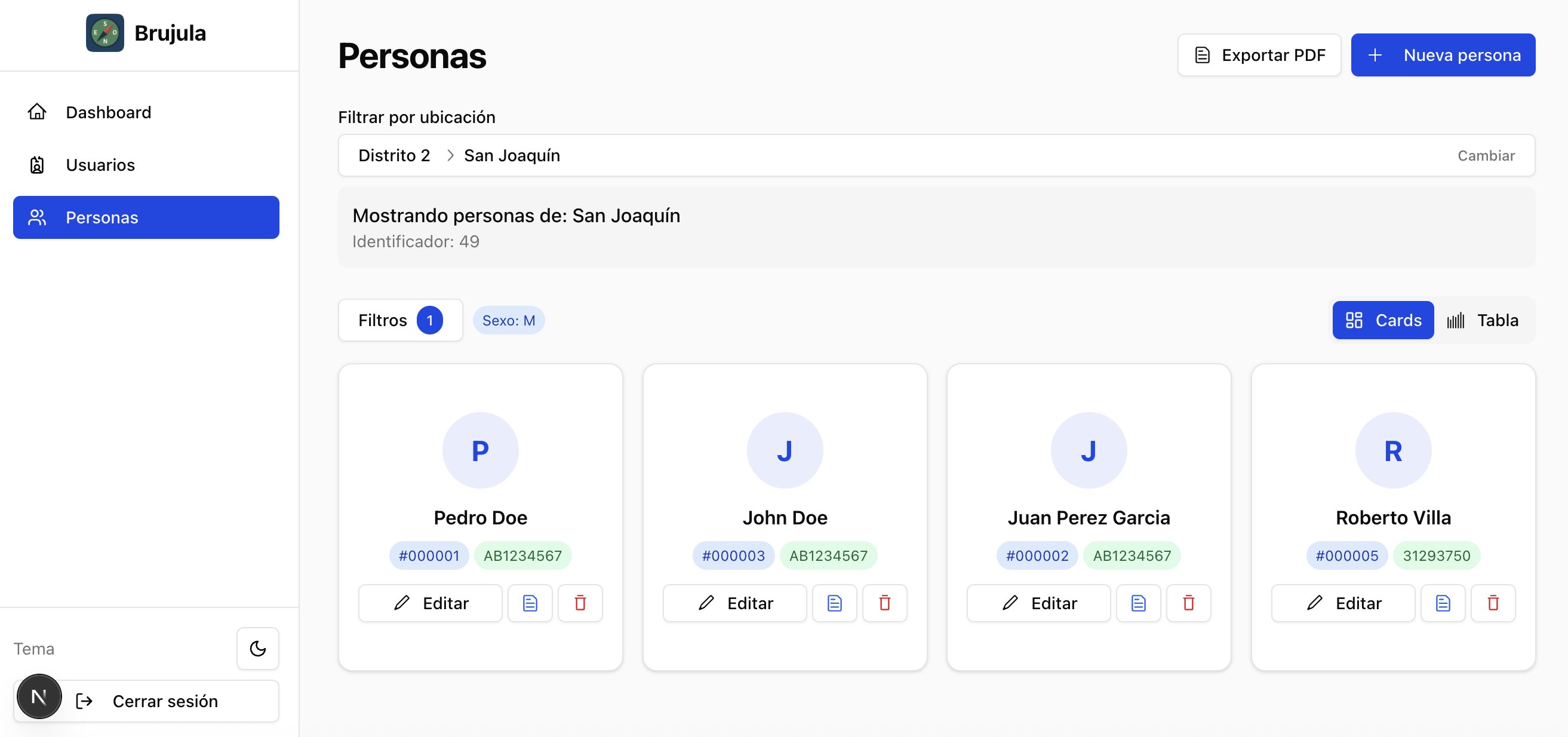Open Usuarios from the sidebar
This screenshot has height=737, width=1568.
[x=100, y=165]
